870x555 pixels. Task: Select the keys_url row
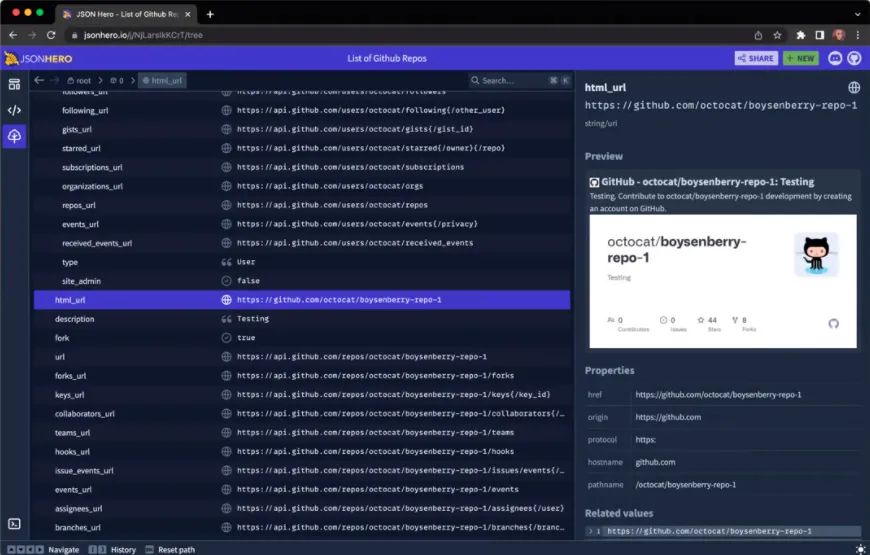point(302,395)
